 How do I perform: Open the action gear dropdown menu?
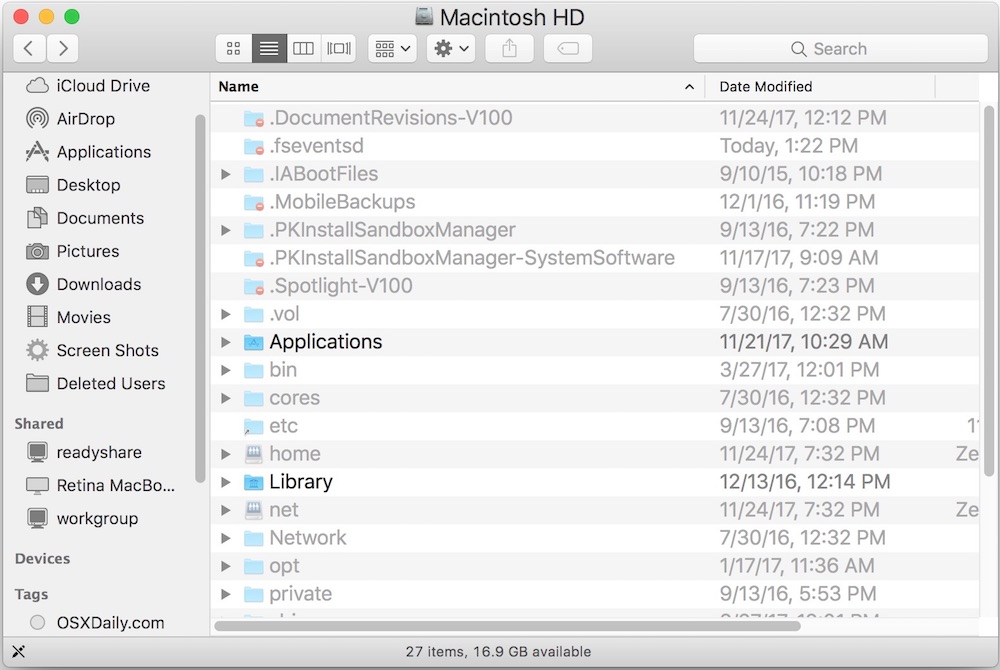pos(450,48)
